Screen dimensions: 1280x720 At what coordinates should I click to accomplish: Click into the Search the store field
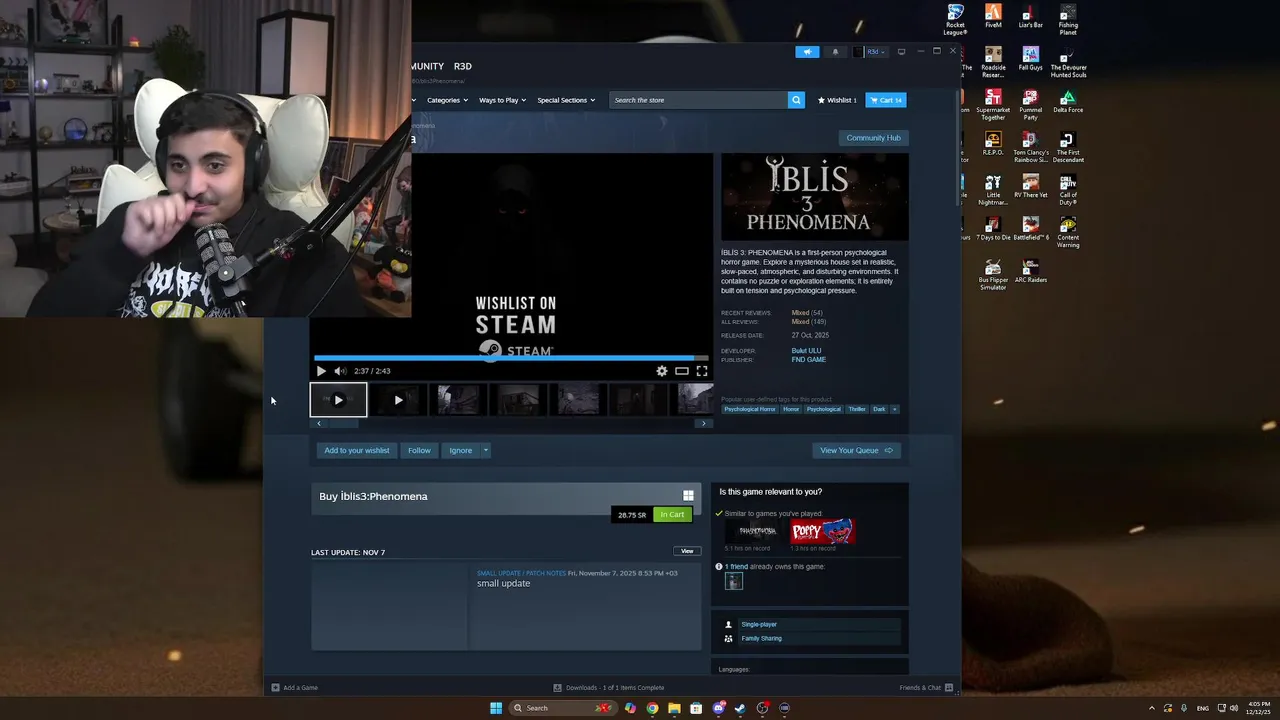click(698, 100)
